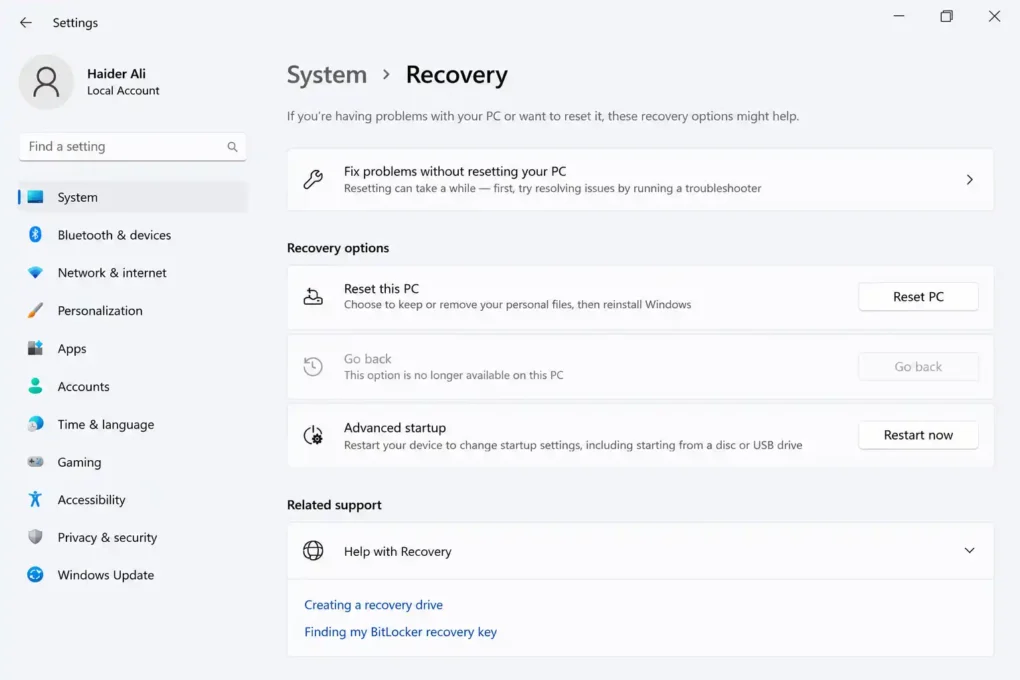
Task: Click the Haider Ali account name
Action: tap(116, 74)
